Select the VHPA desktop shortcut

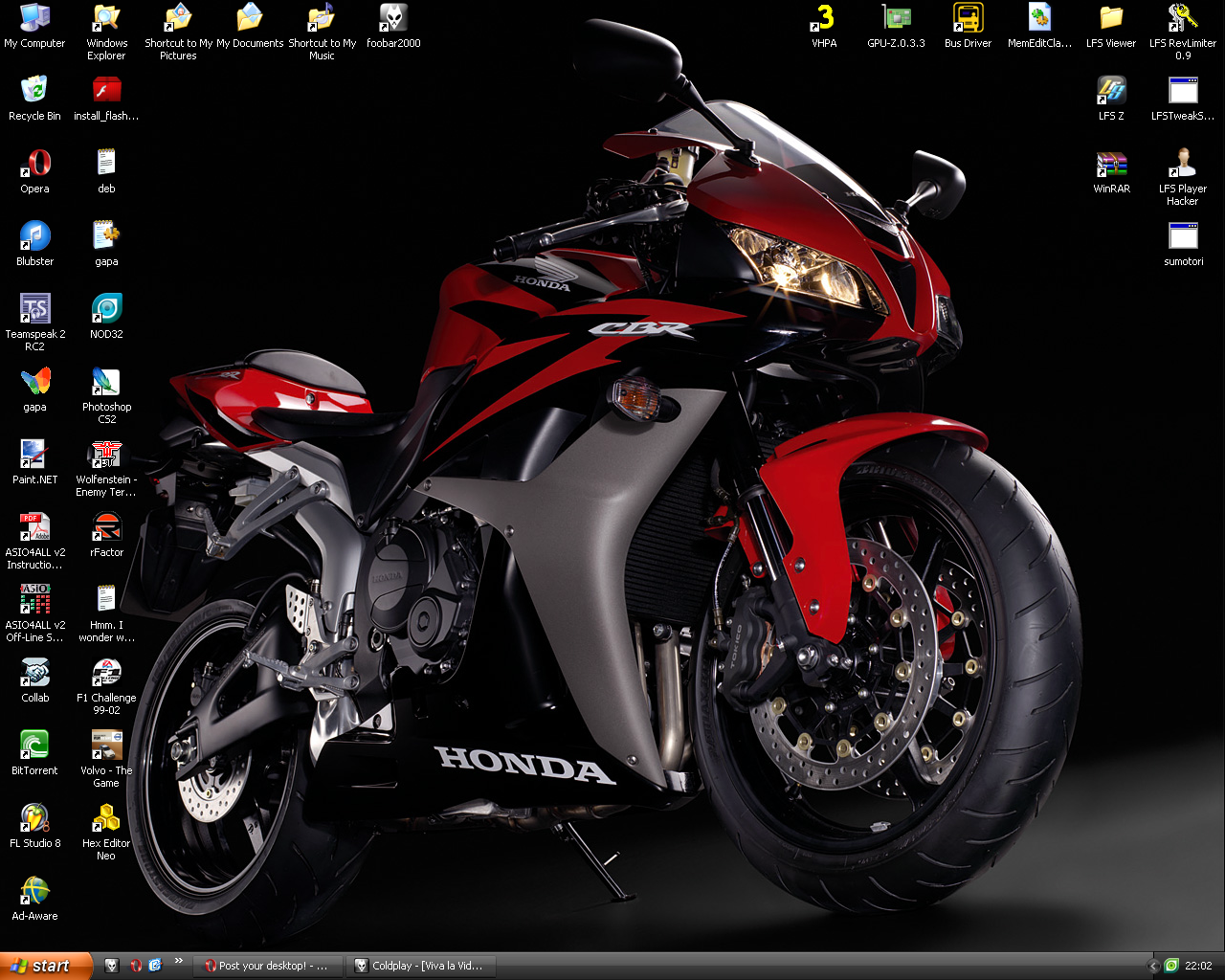pos(824,27)
